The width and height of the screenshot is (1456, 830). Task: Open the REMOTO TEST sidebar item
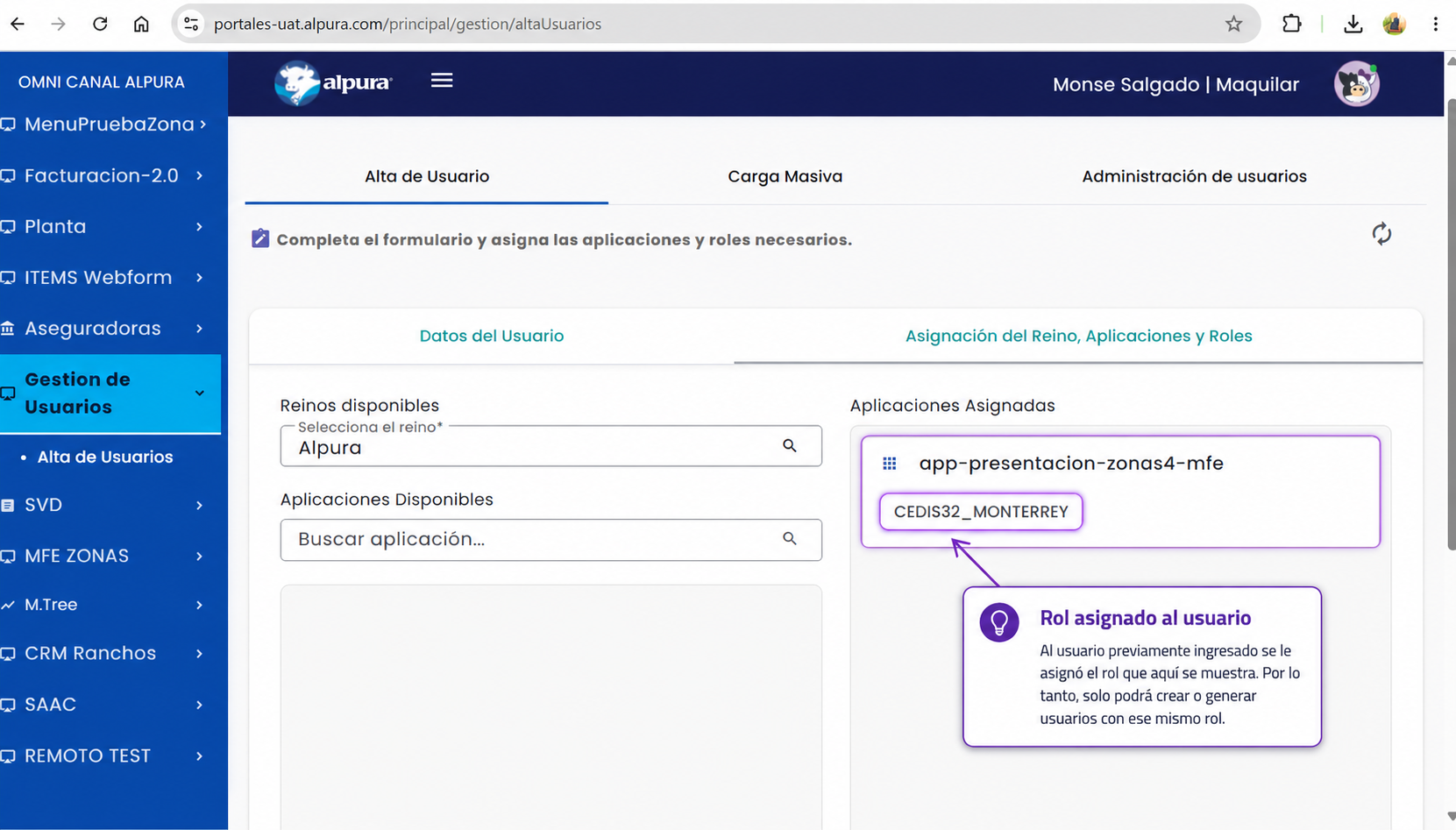110,756
